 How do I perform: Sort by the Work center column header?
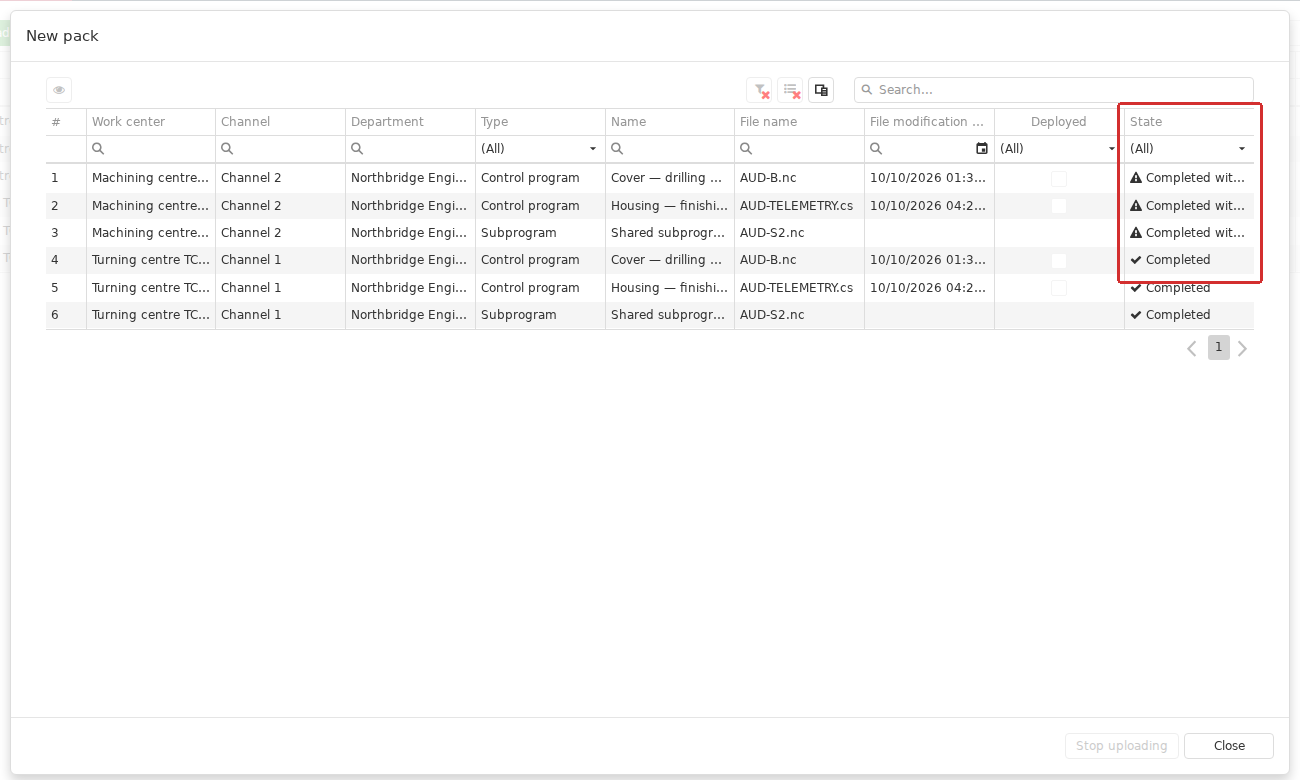tap(151, 122)
